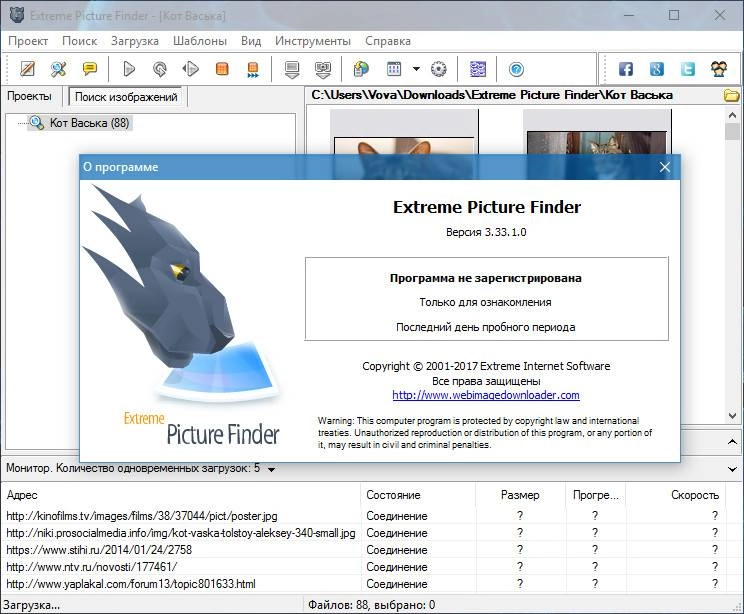This screenshot has width=744, height=614.
Task: Open the blue help question mark icon
Action: 516,69
